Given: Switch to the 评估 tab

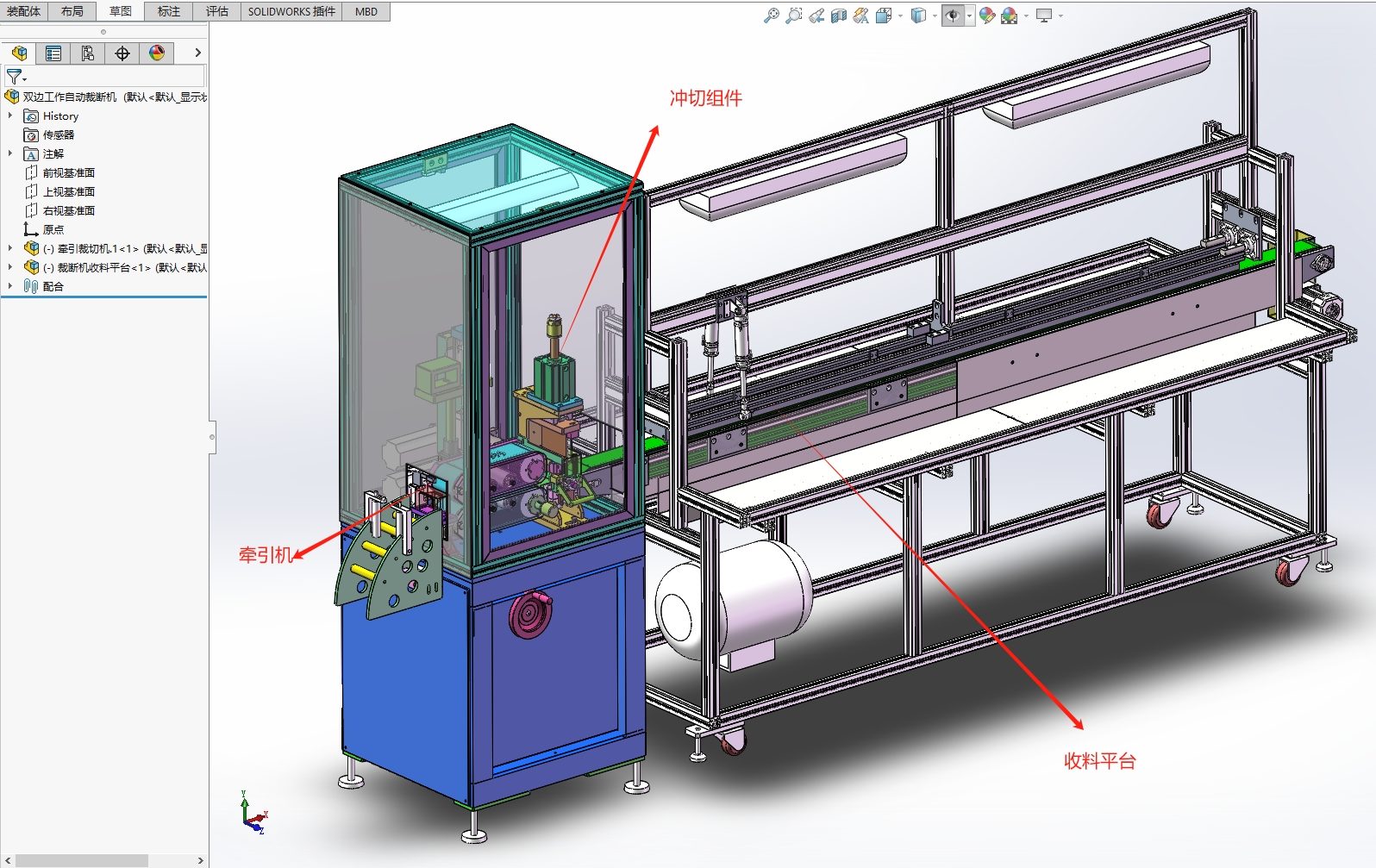Looking at the screenshot, I should [217, 11].
